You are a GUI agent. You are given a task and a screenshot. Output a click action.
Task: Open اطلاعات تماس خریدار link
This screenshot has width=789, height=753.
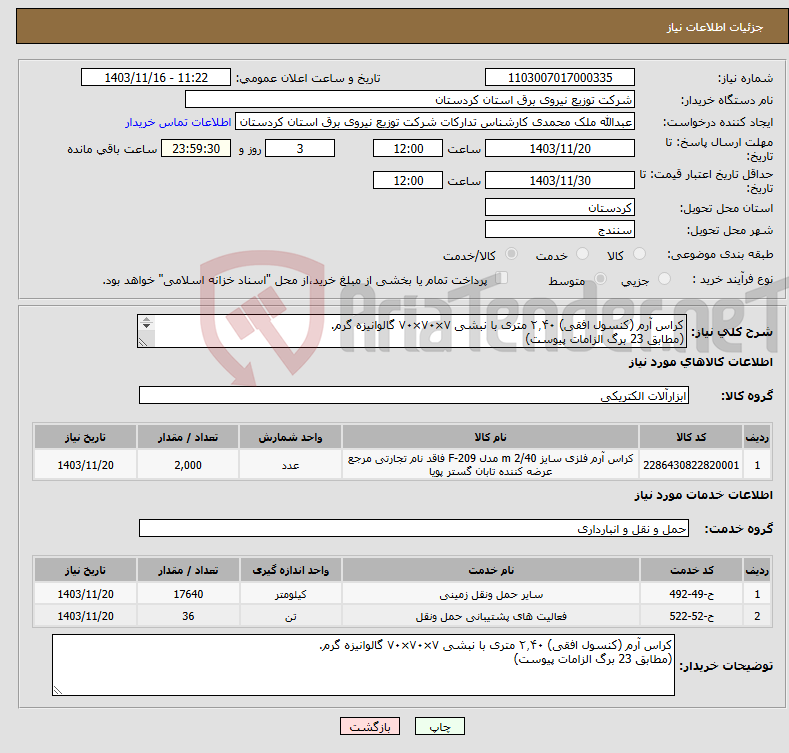point(178,122)
